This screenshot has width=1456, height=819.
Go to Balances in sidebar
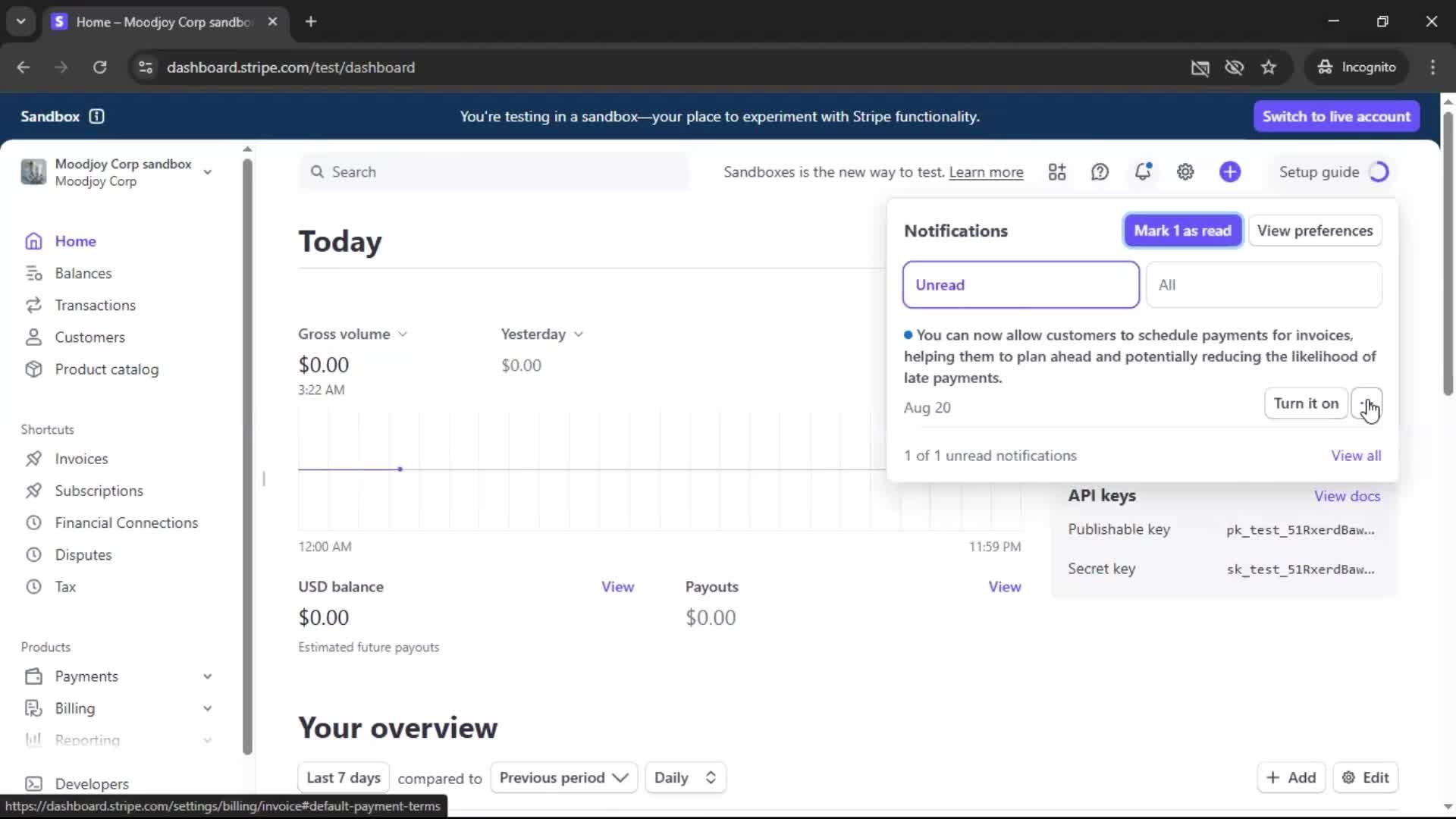83,273
